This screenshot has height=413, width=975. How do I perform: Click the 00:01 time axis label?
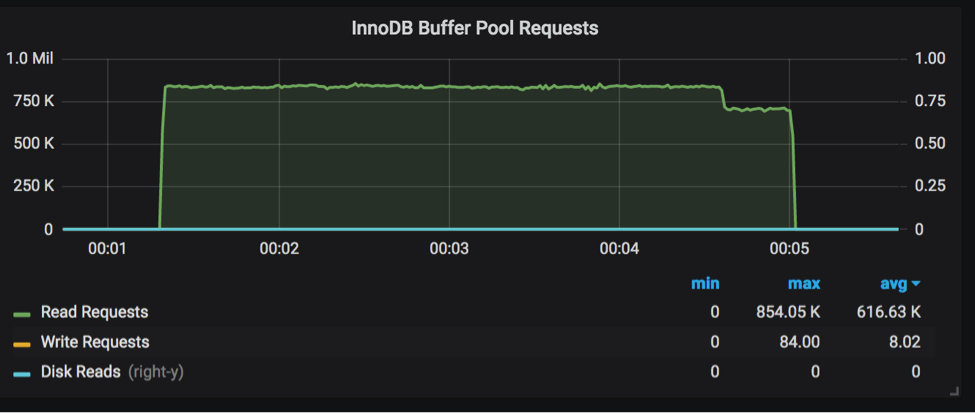pyautogui.click(x=107, y=248)
